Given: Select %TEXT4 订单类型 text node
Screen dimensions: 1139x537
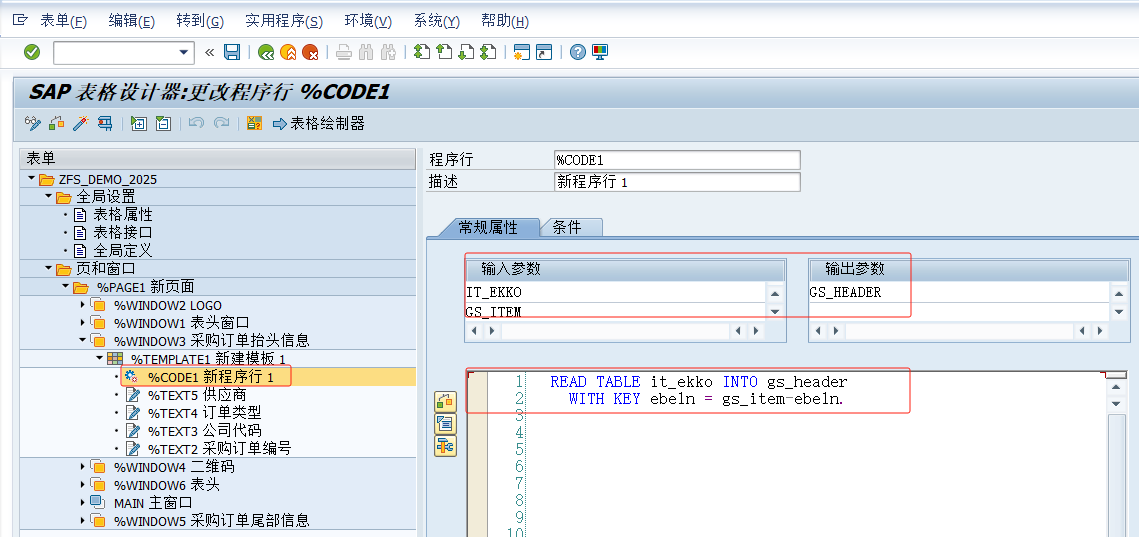Looking at the screenshot, I should coord(205,413).
